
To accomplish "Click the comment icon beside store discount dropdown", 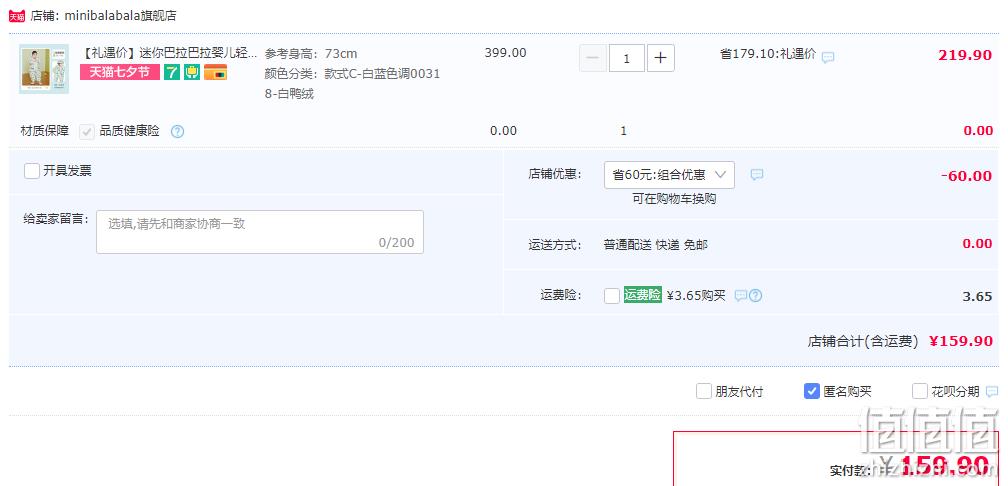I will tap(757, 174).
